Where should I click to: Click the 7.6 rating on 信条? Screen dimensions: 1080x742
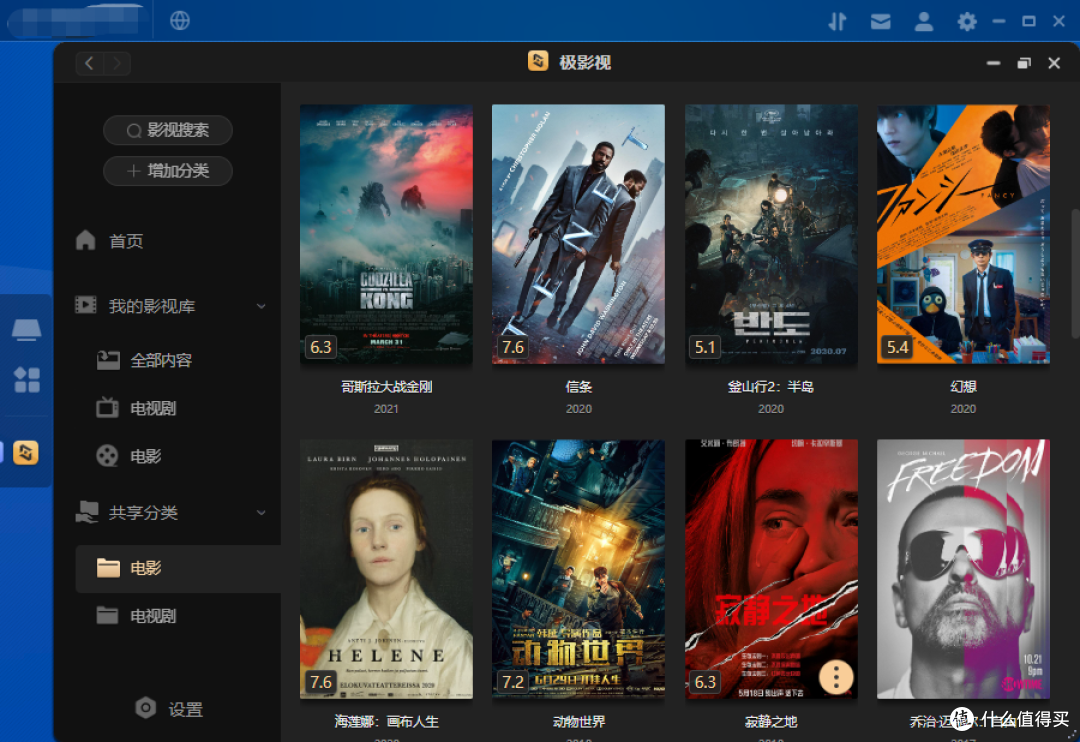pyautogui.click(x=513, y=347)
